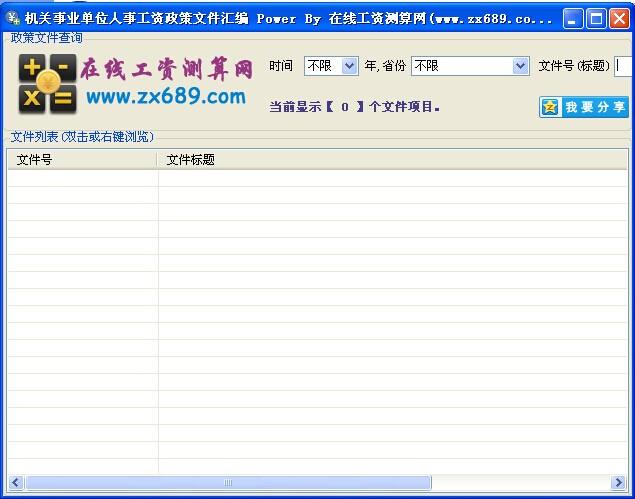This screenshot has width=635, height=499.
Task: Click the 文件列表 group label
Action: tap(82, 137)
